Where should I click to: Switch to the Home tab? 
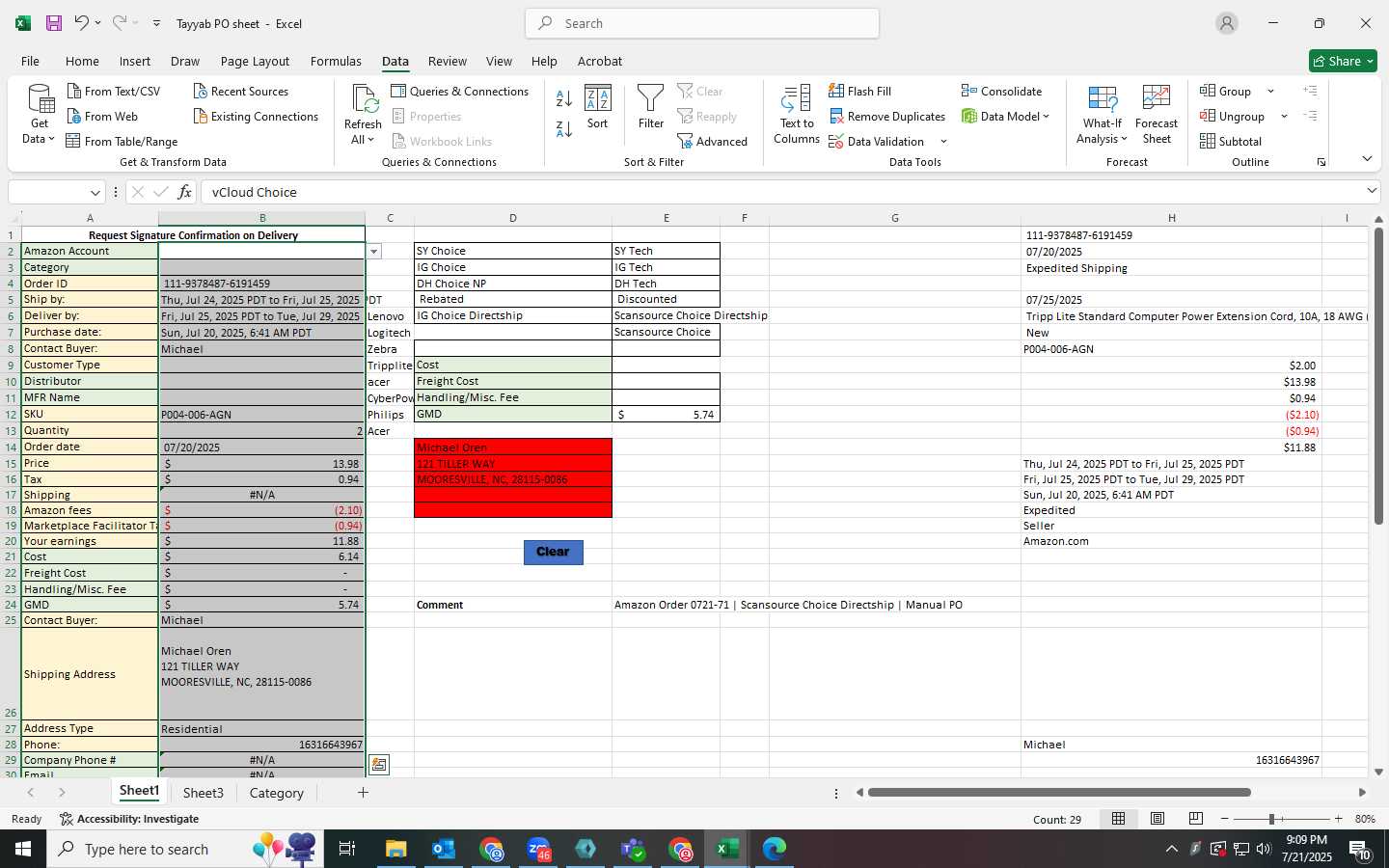pos(82,61)
